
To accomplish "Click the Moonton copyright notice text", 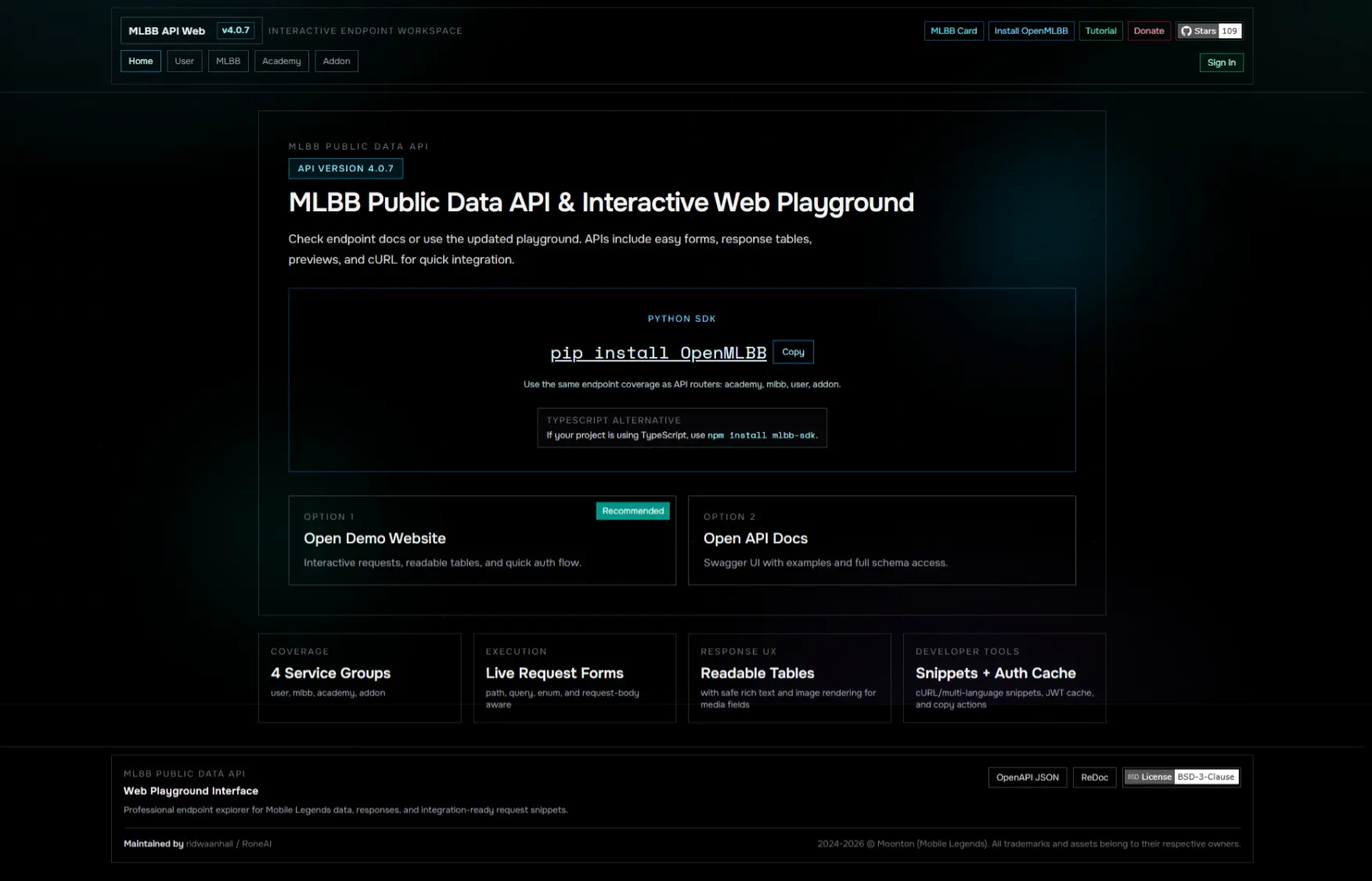I will click(1028, 843).
